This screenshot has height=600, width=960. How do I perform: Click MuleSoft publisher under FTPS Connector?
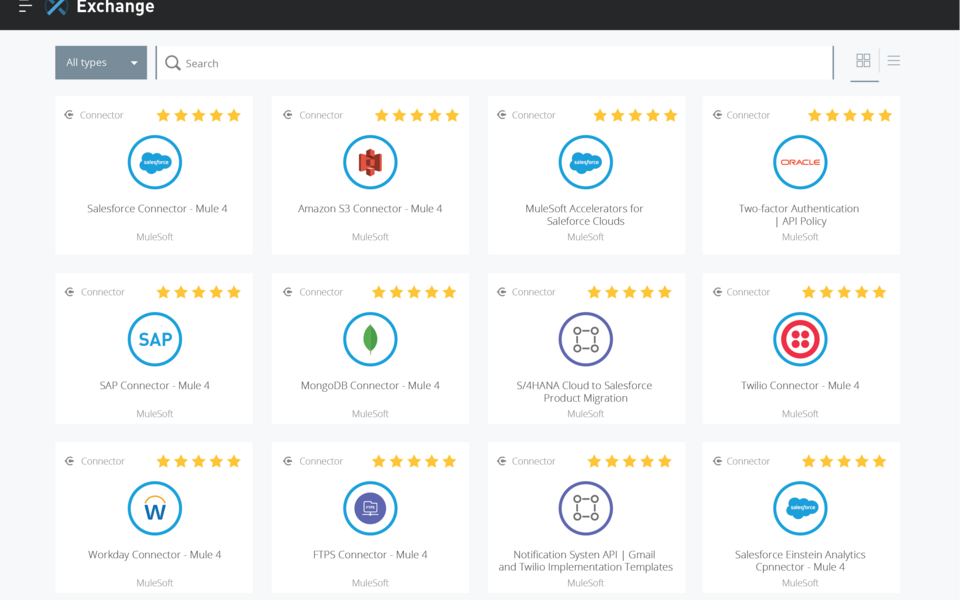[x=370, y=583]
